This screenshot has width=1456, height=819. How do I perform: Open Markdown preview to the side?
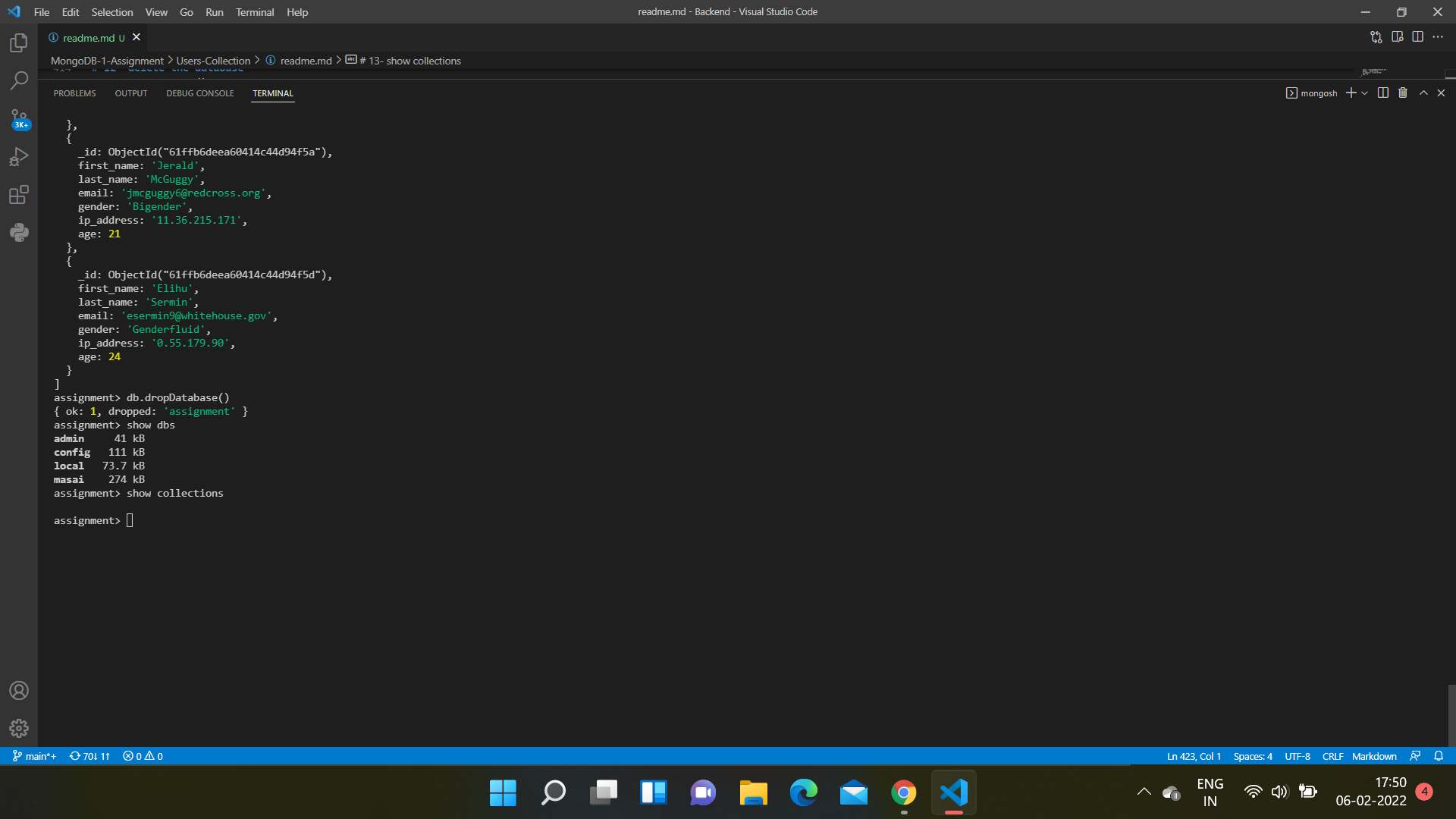[x=1398, y=36]
